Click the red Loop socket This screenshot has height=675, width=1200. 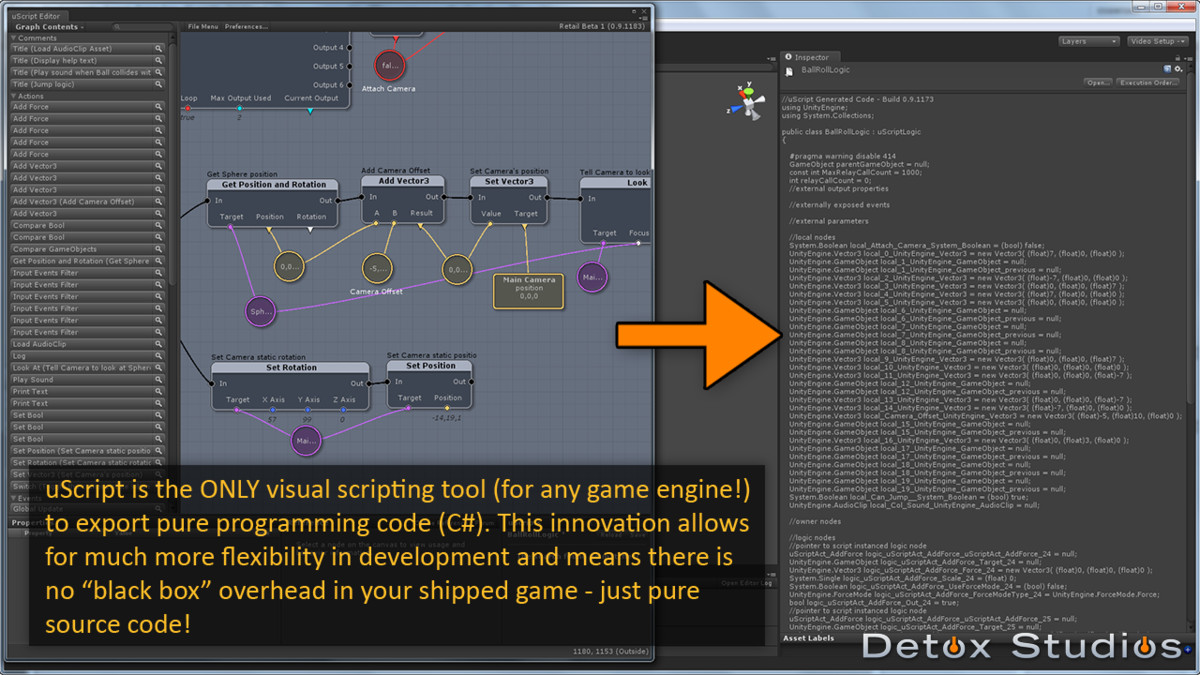click(x=188, y=109)
